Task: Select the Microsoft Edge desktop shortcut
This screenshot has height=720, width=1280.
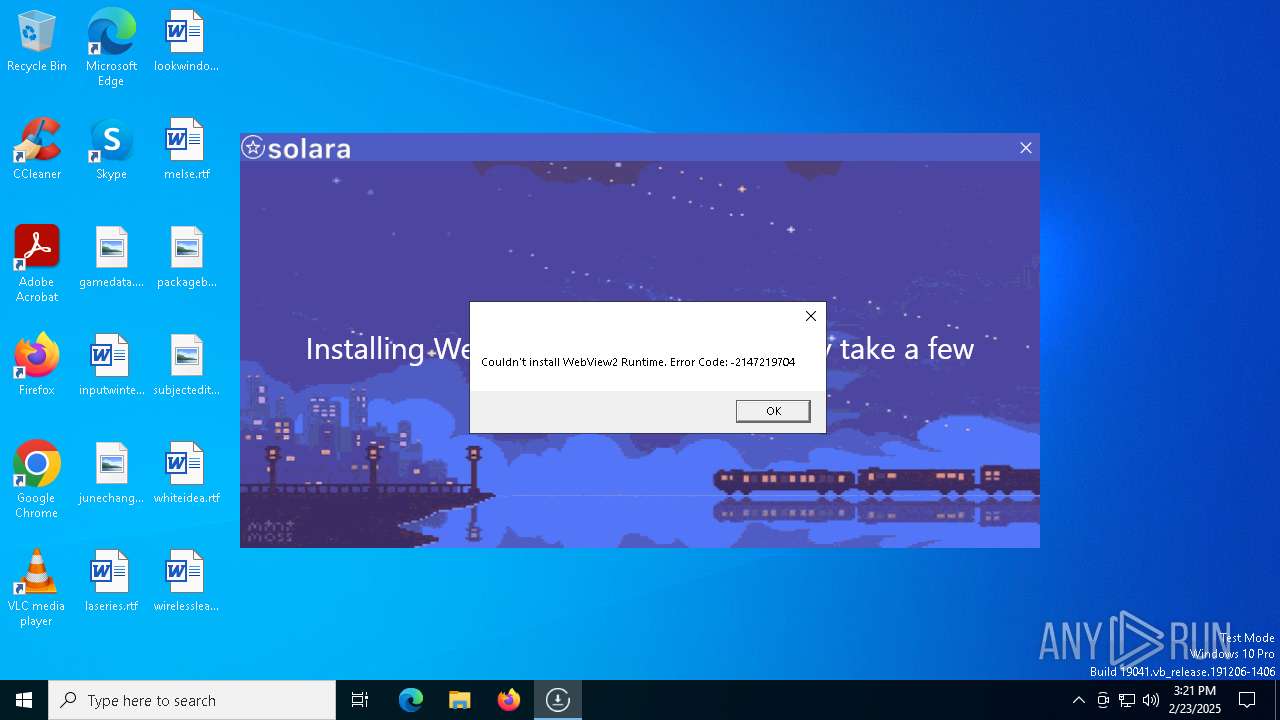Action: tap(111, 48)
